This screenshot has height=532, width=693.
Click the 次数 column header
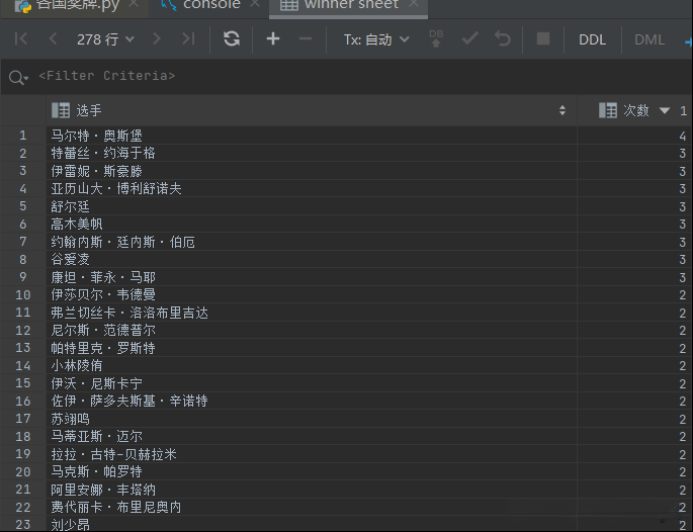click(x=636, y=110)
